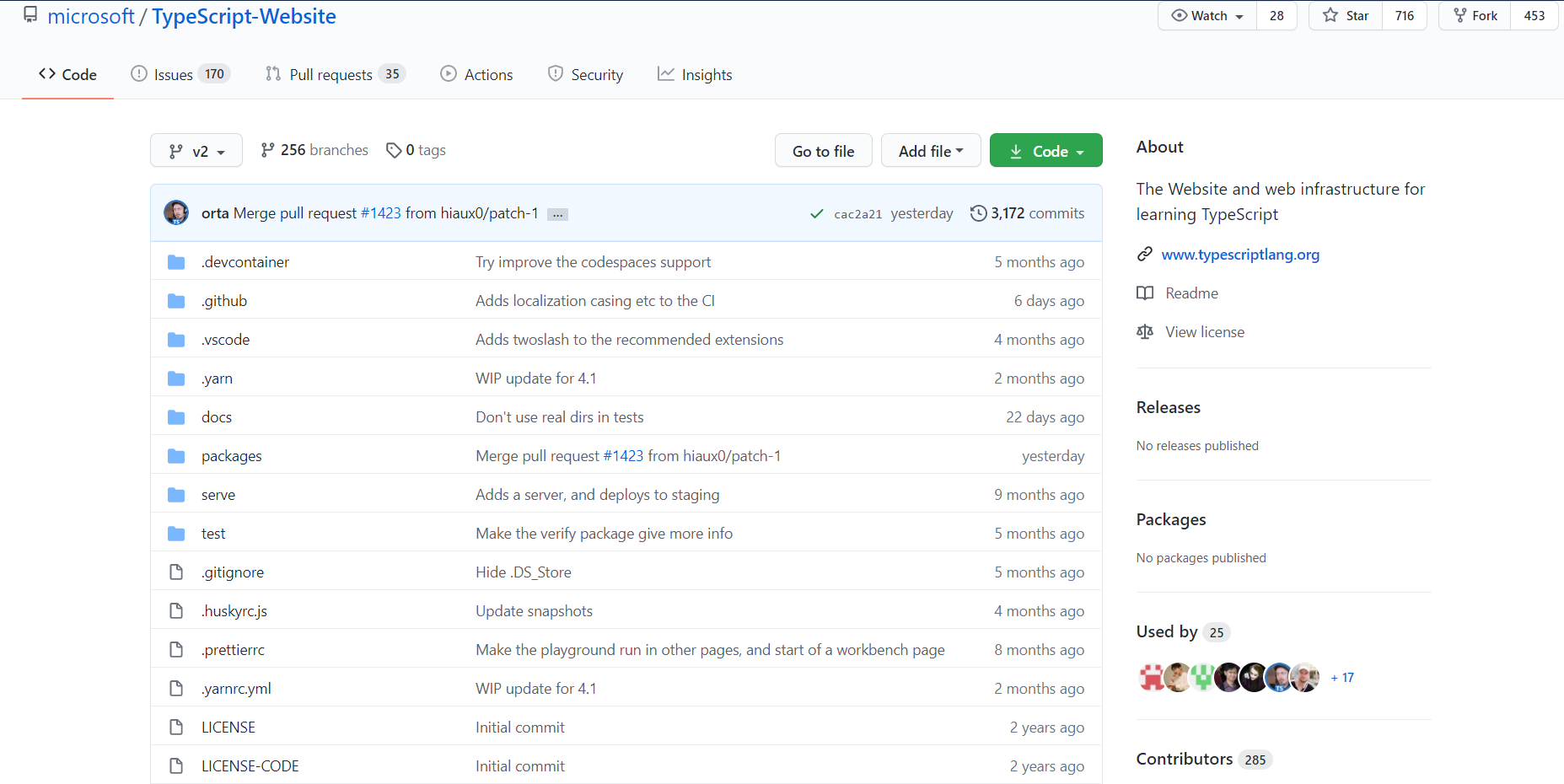Click orta's avatar in commit bar
Screen dimensions: 1564x784
[176, 212]
